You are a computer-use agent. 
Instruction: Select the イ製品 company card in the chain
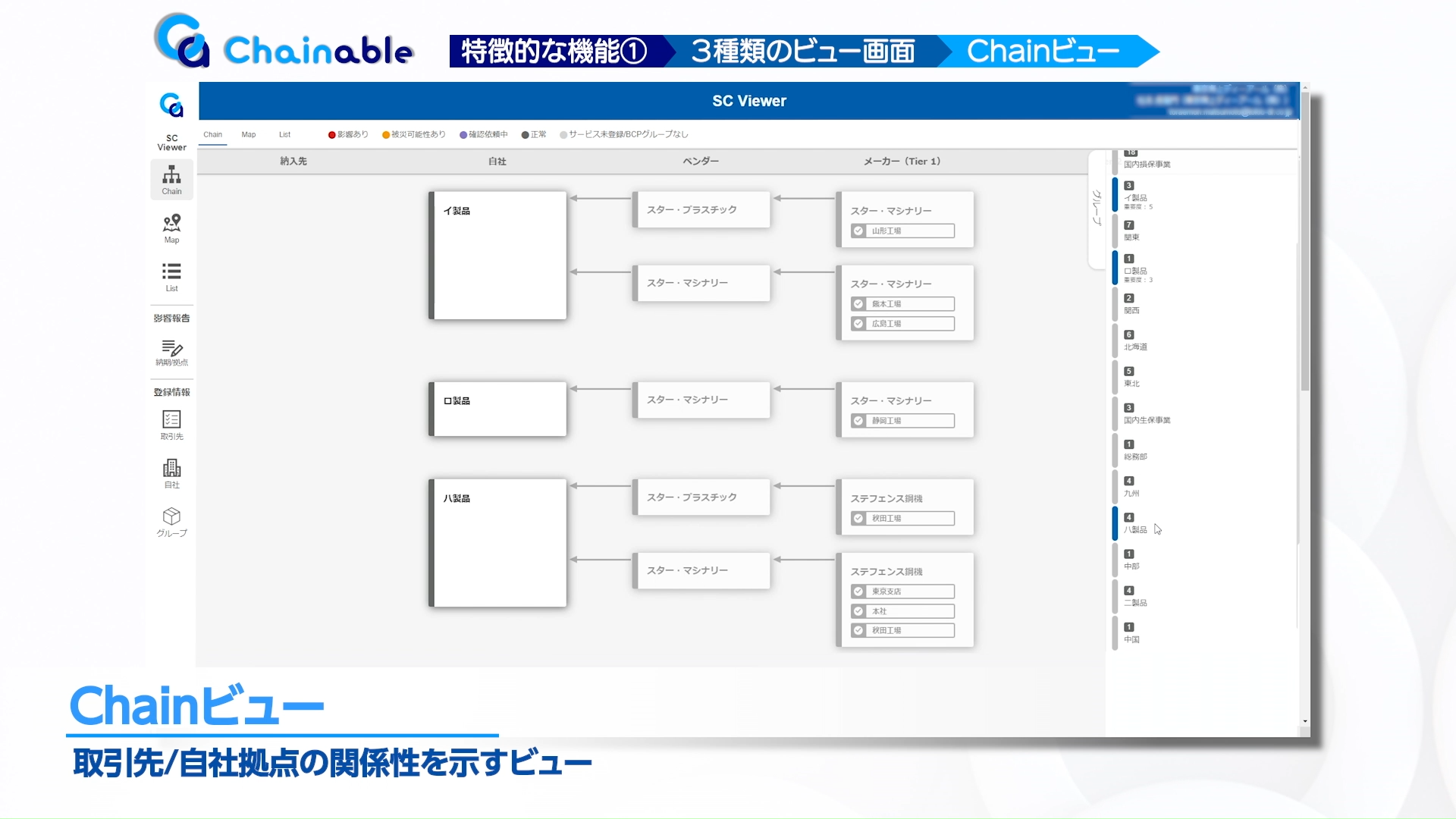click(x=498, y=256)
